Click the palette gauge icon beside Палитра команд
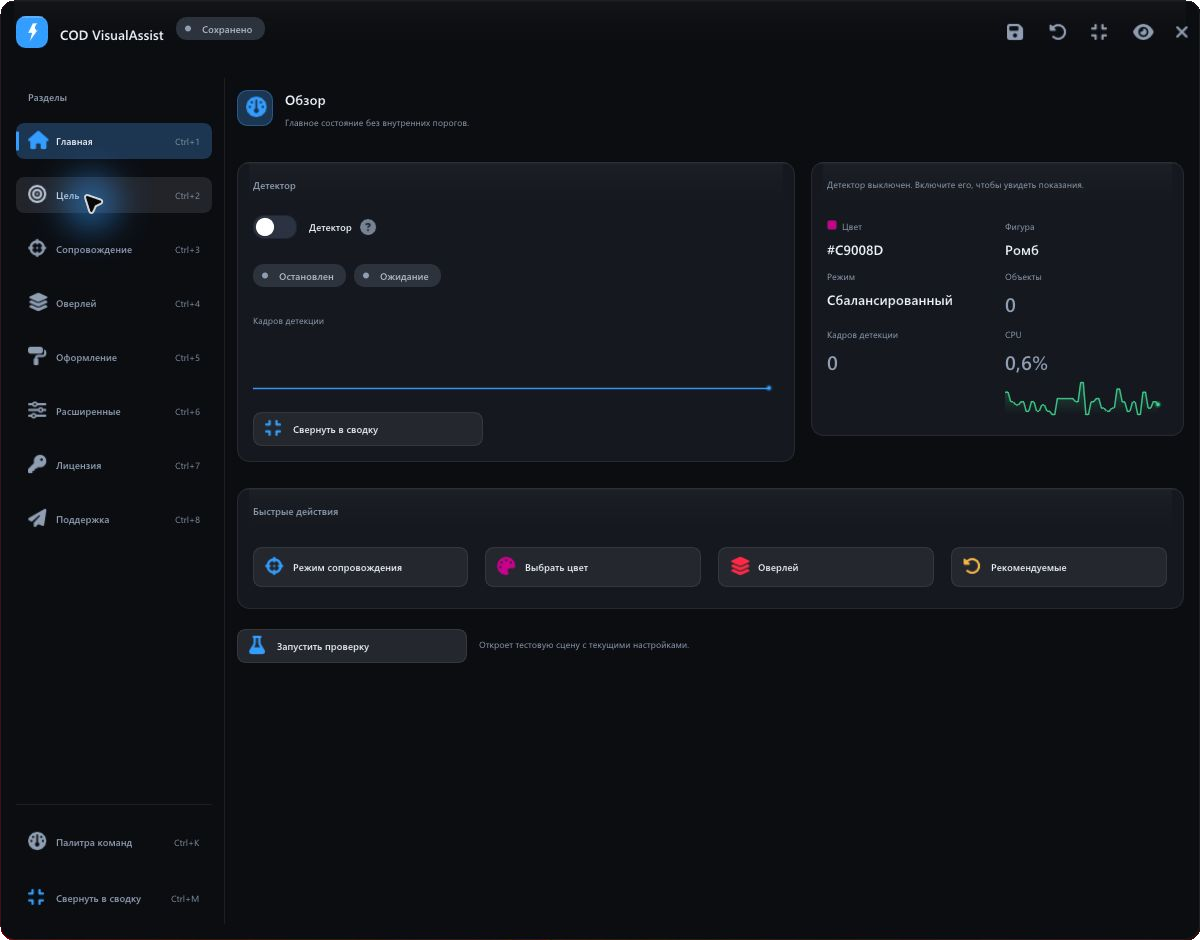Screen dimensions: 1200x940 click(37, 842)
